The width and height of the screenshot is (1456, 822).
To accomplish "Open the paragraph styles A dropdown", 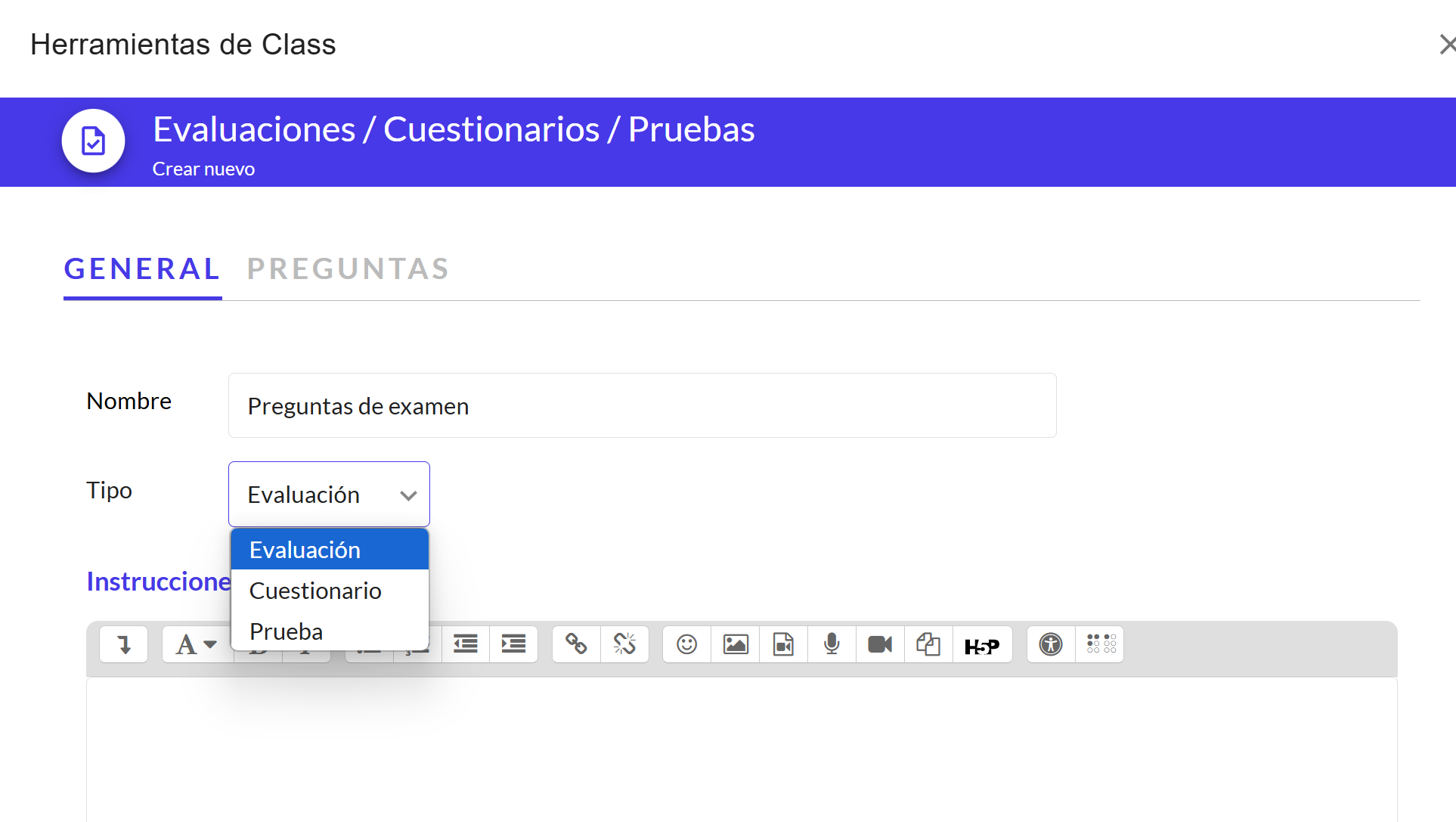I will coord(197,644).
